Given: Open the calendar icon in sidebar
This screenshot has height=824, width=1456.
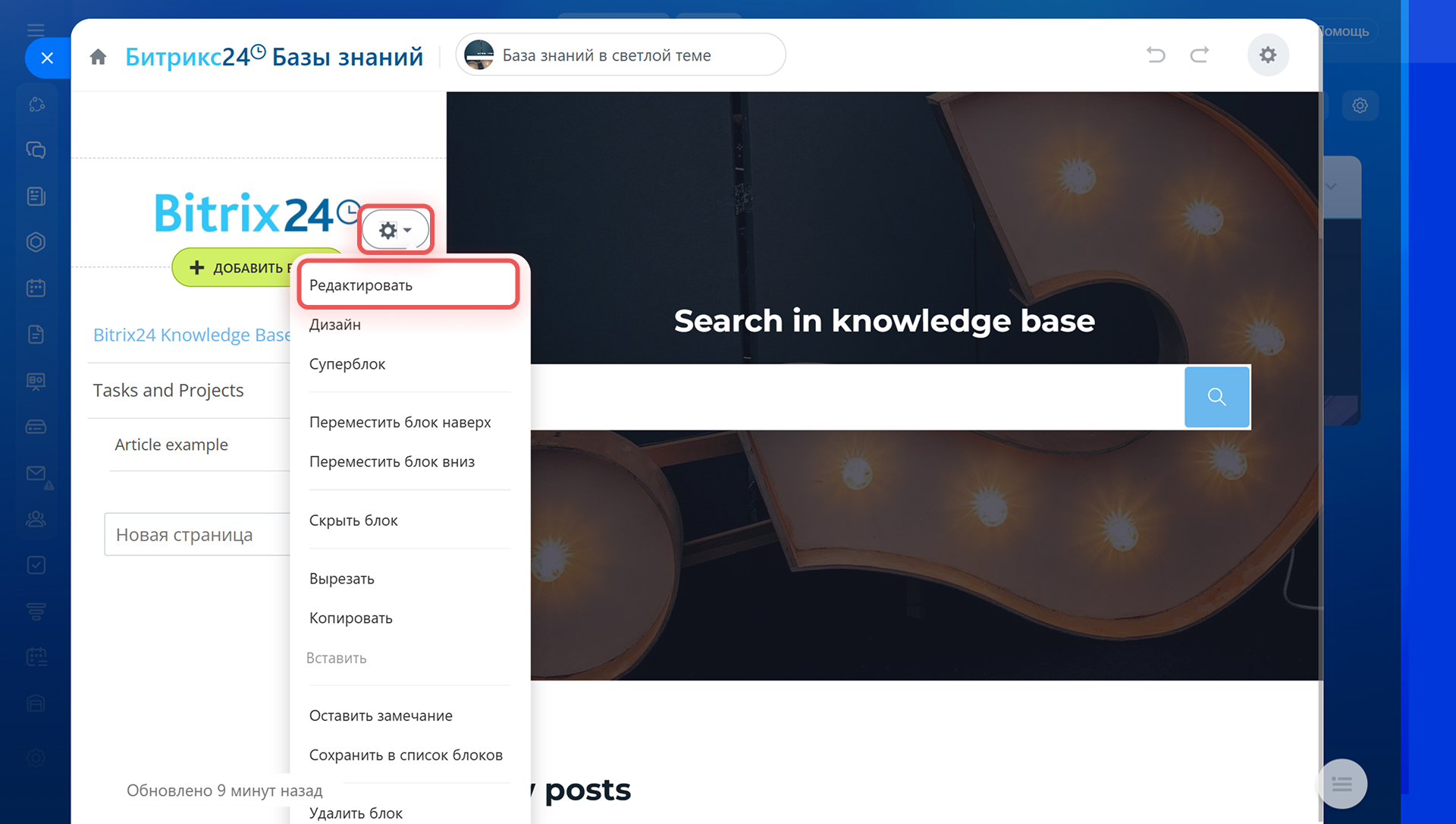Looking at the screenshot, I should [x=36, y=288].
